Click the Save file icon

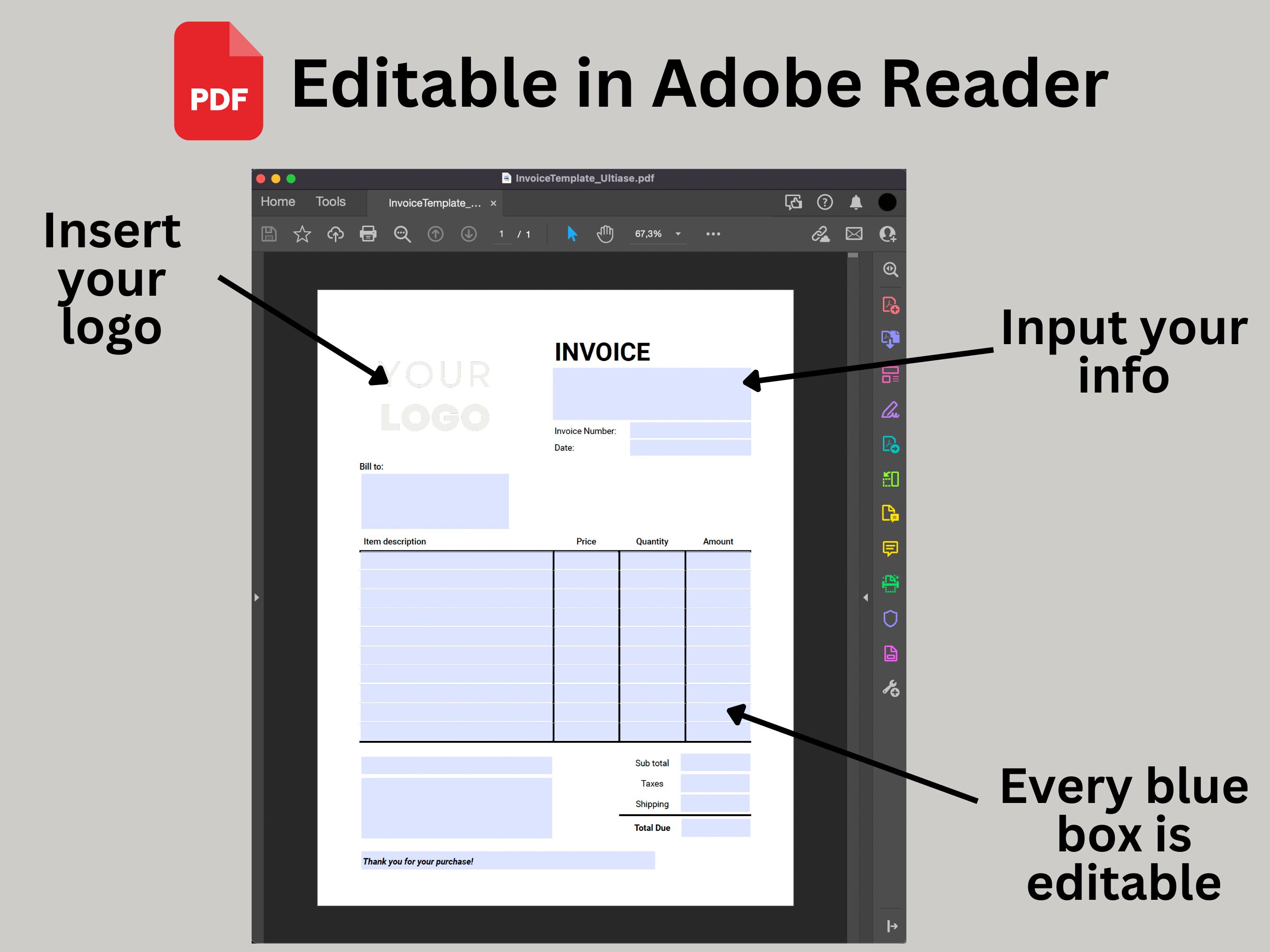269,234
